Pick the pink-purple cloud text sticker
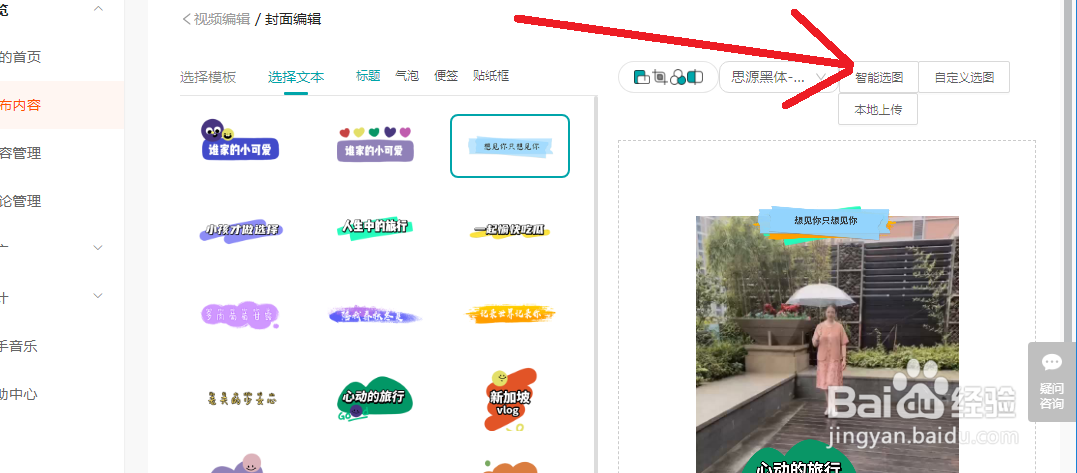This screenshot has height=473, width=1077. (x=241, y=314)
